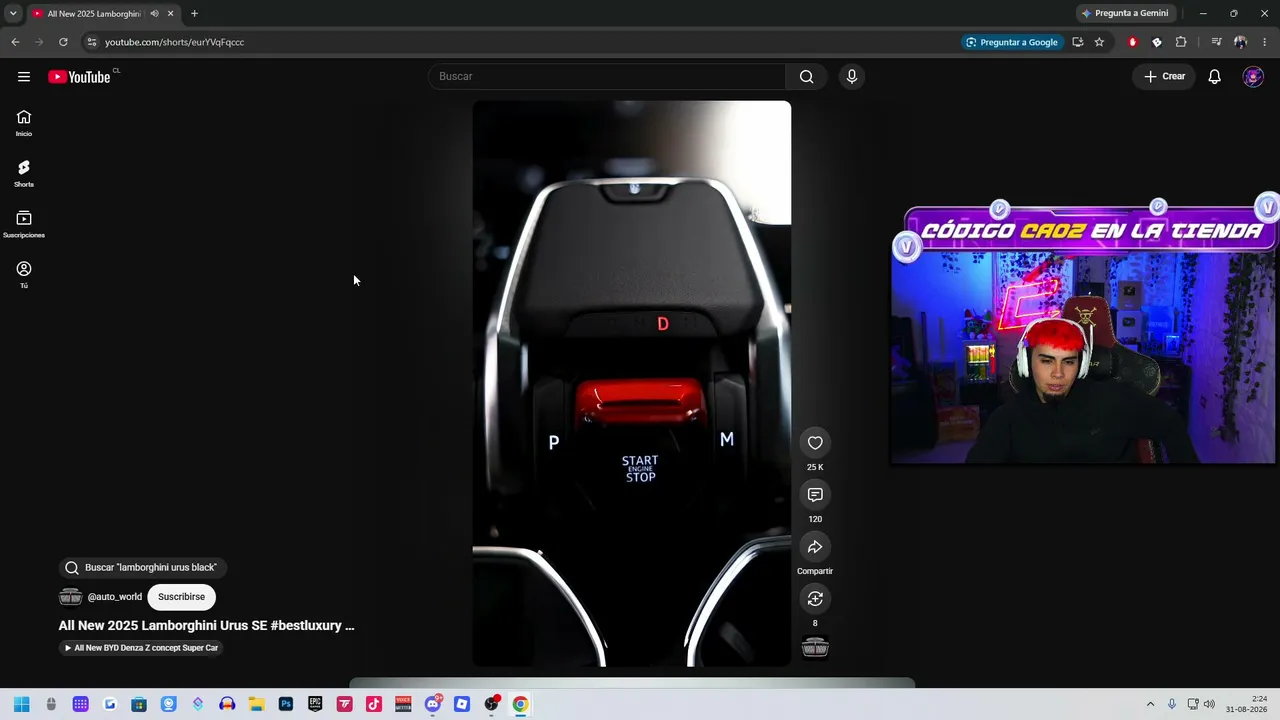Open a new browser tab
The image size is (1280, 720).
pos(194,14)
